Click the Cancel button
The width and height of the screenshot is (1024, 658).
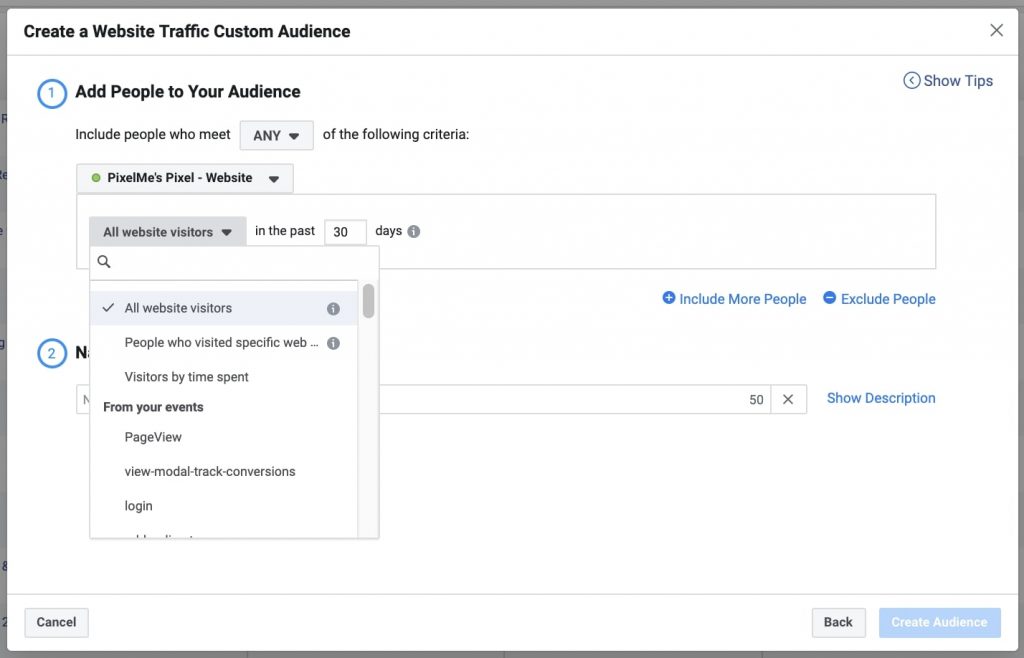[56, 622]
